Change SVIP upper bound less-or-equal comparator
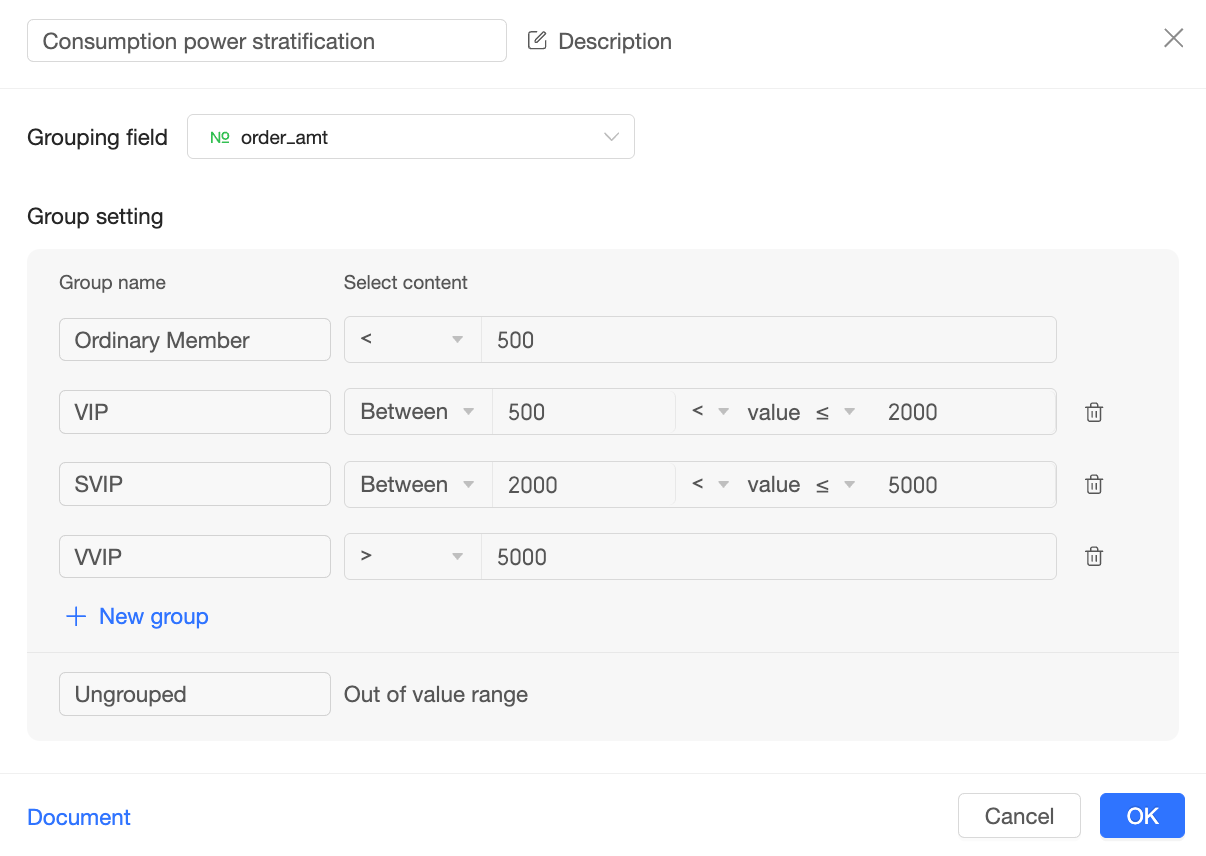 point(835,484)
